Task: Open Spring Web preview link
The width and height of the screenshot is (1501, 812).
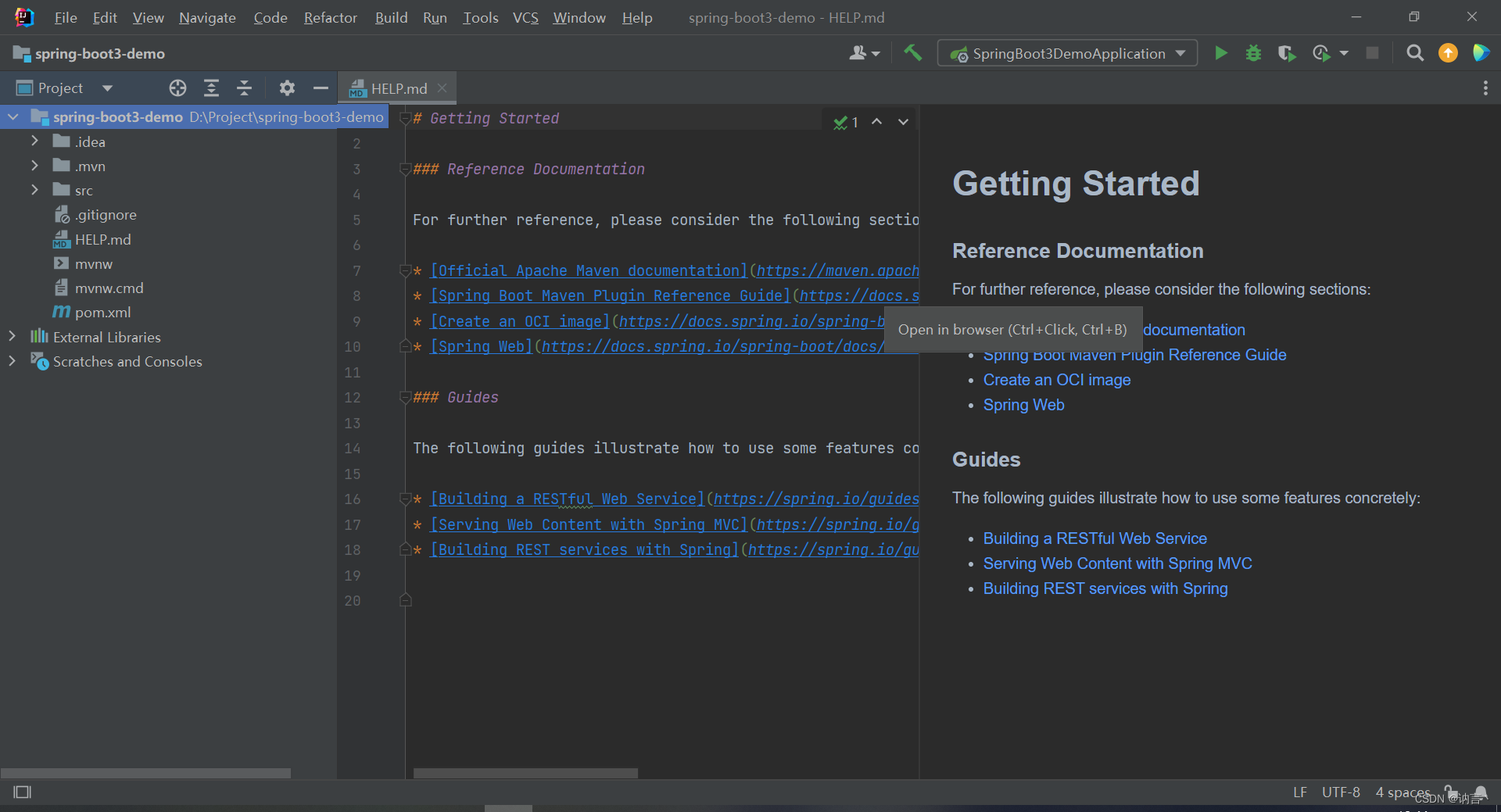Action: tap(1023, 405)
